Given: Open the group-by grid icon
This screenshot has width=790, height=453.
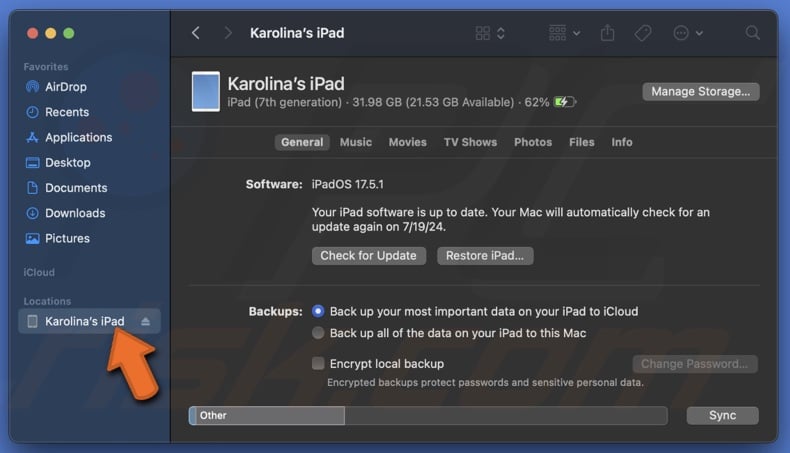Looking at the screenshot, I should click(557, 33).
